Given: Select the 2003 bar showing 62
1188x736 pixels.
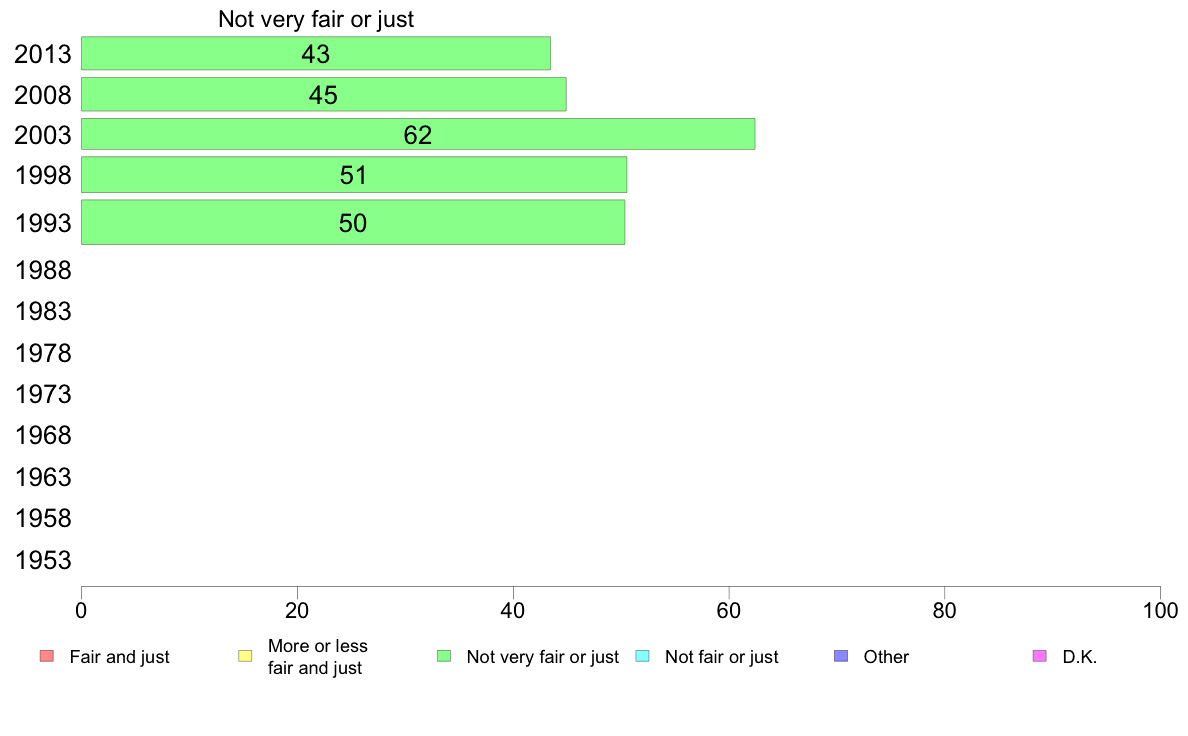Looking at the screenshot, I should [418, 134].
